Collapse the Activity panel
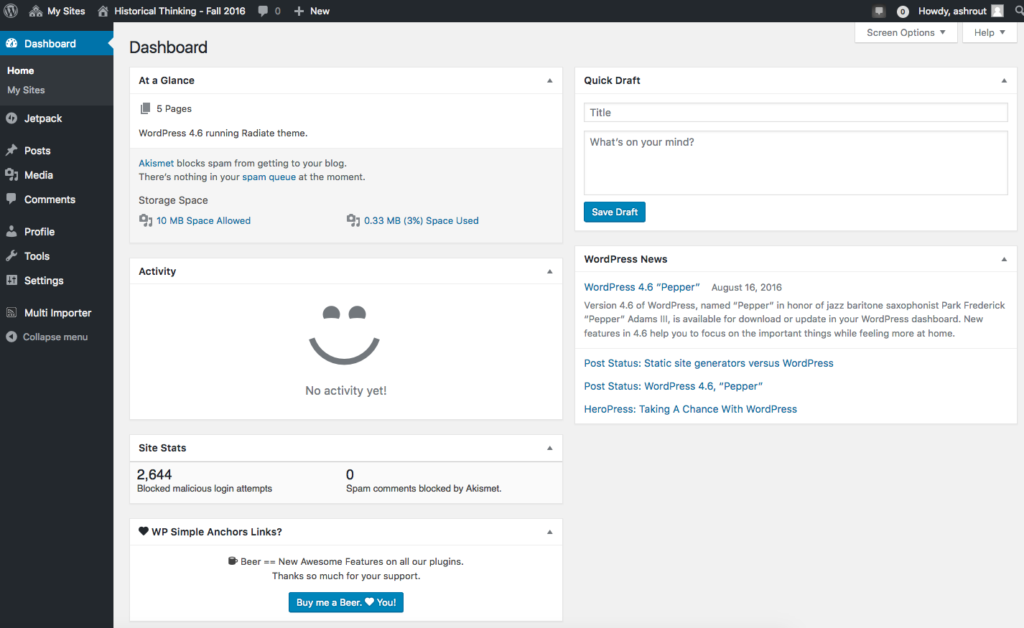This screenshot has width=1024, height=628. click(x=549, y=272)
